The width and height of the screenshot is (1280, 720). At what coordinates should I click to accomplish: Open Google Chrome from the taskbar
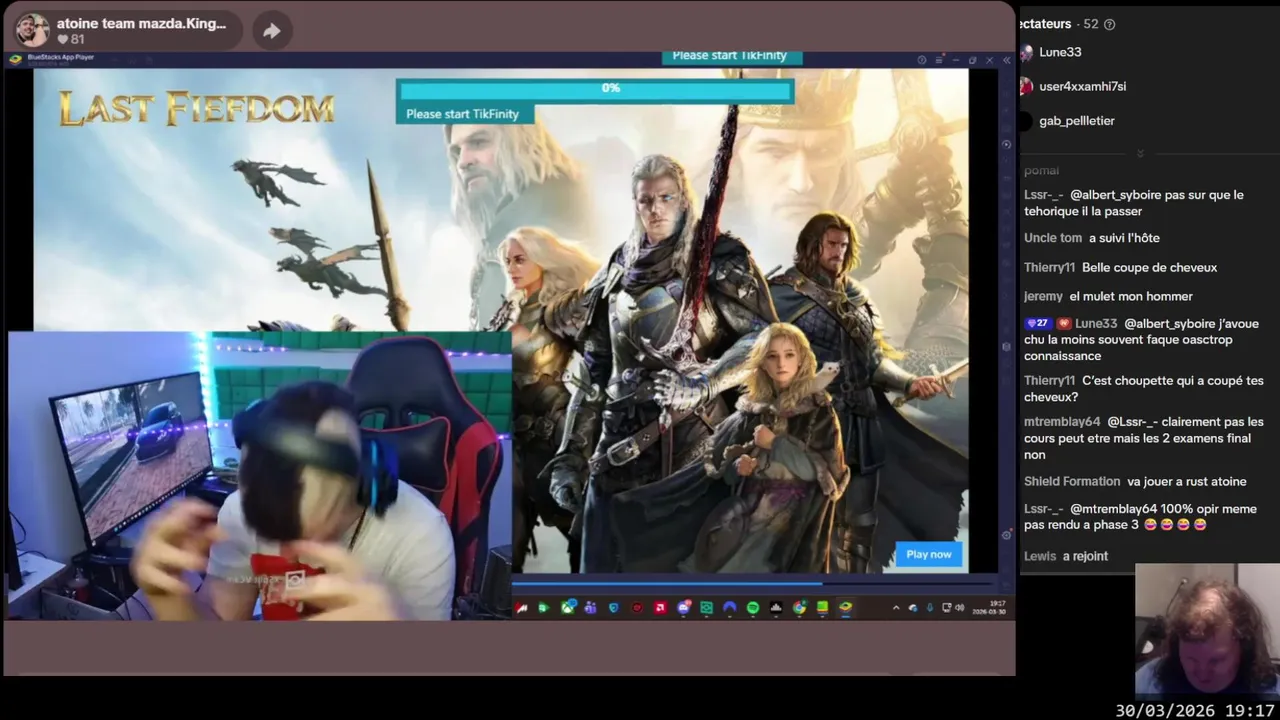pos(799,608)
